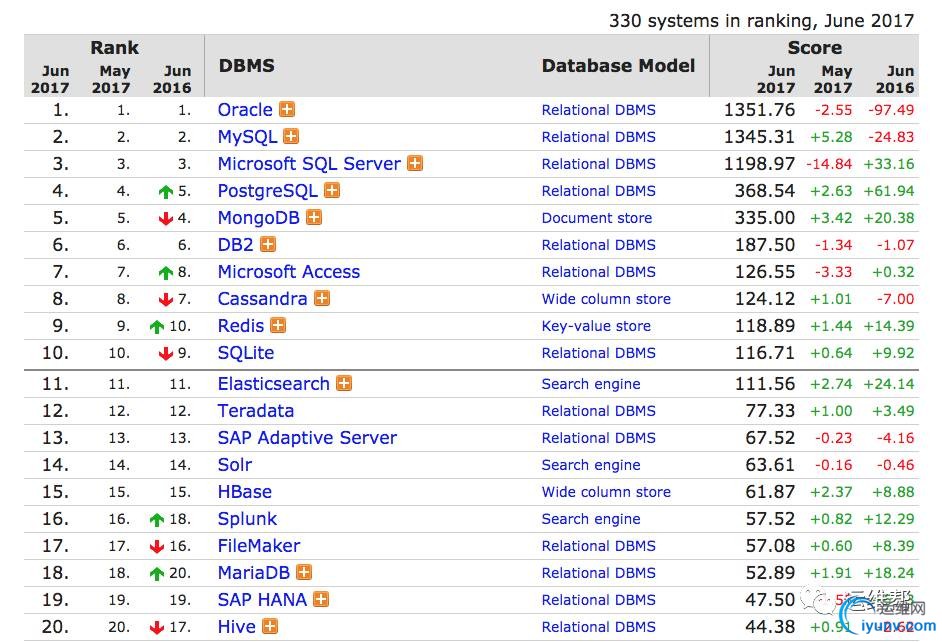Click green up arrow in PostgreSQL row
This screenshot has height=642, width=942.
point(166,192)
